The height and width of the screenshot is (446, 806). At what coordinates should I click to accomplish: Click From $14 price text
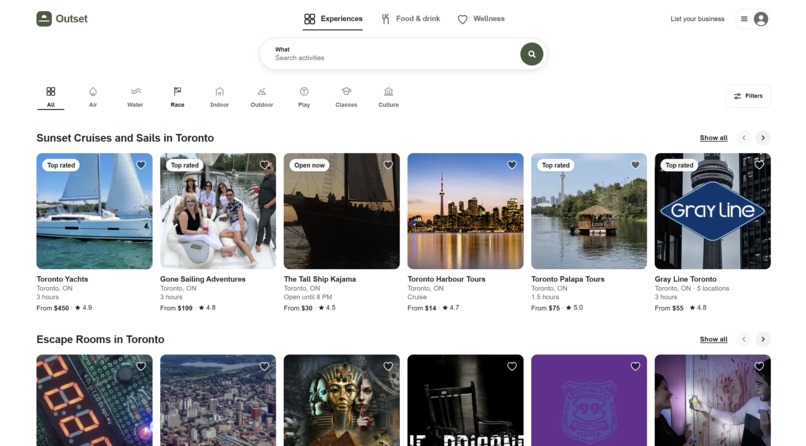pos(422,308)
